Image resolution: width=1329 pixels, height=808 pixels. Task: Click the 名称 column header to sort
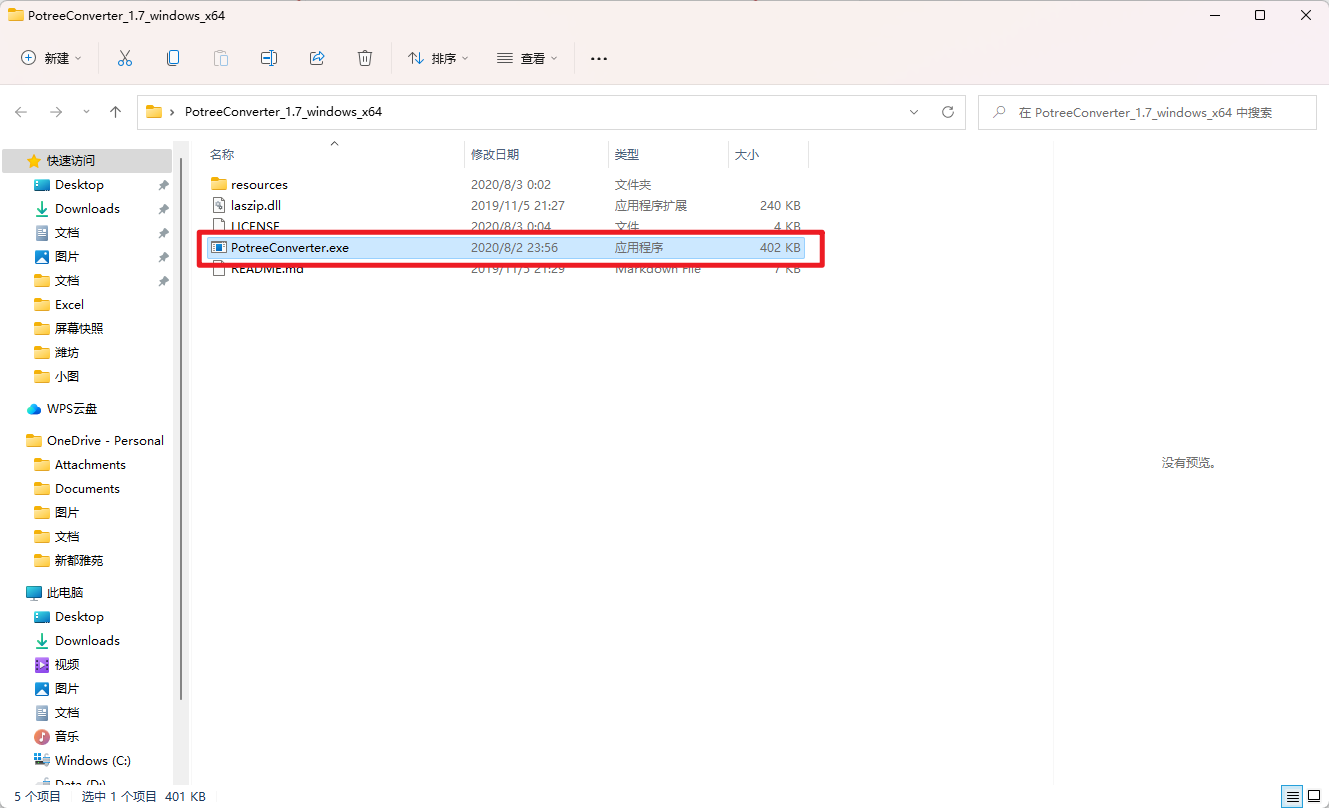[221, 154]
